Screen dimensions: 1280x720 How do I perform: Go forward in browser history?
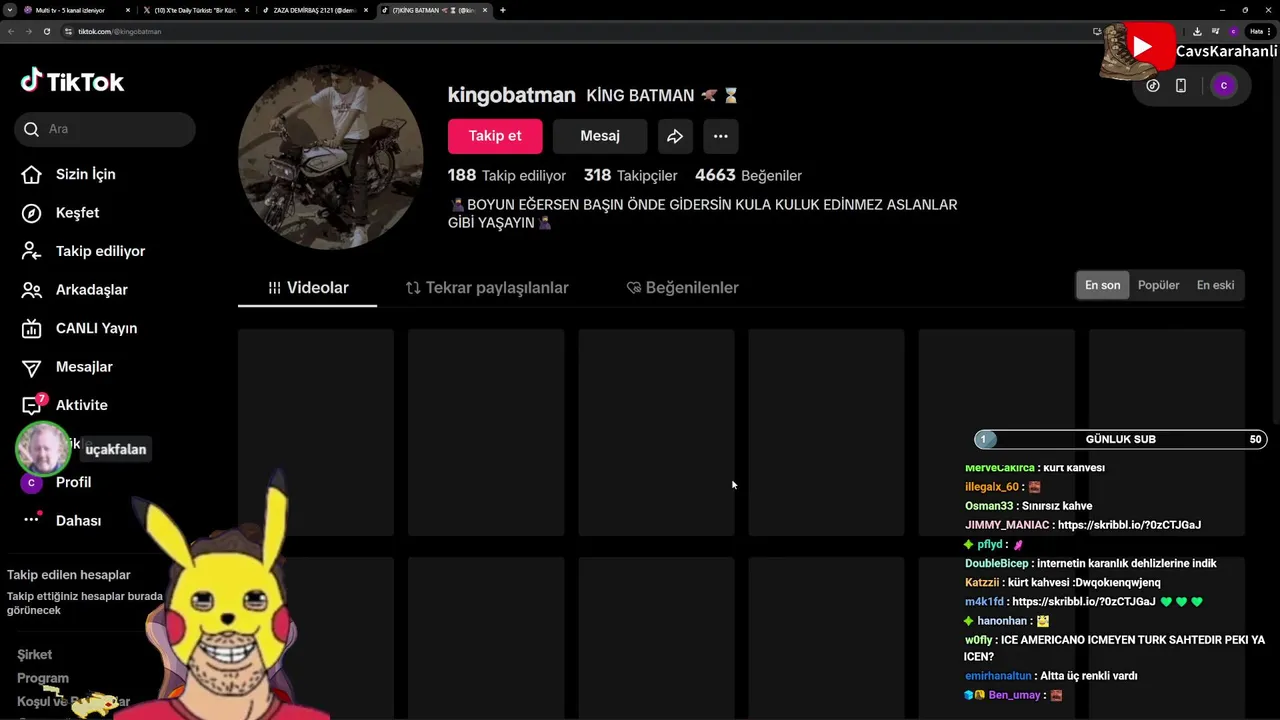click(29, 31)
